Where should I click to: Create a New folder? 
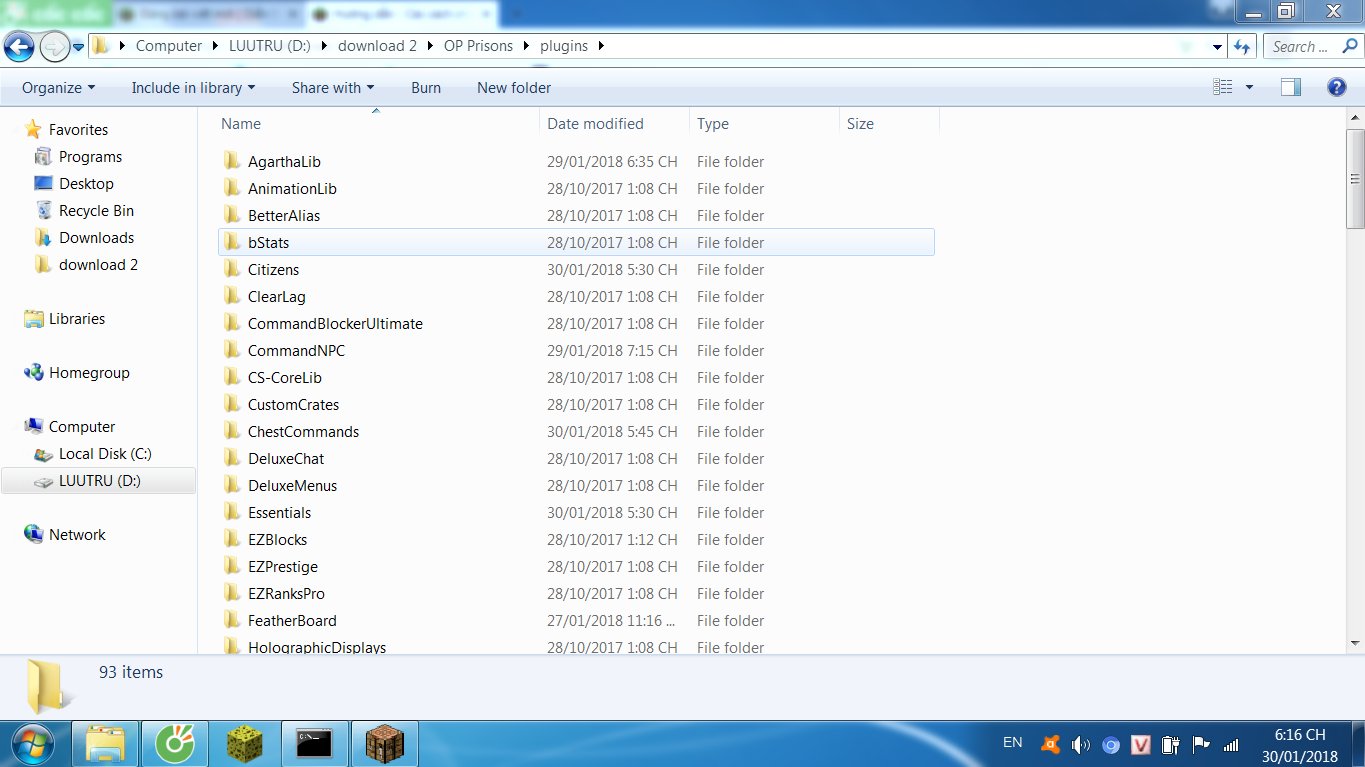coord(513,87)
